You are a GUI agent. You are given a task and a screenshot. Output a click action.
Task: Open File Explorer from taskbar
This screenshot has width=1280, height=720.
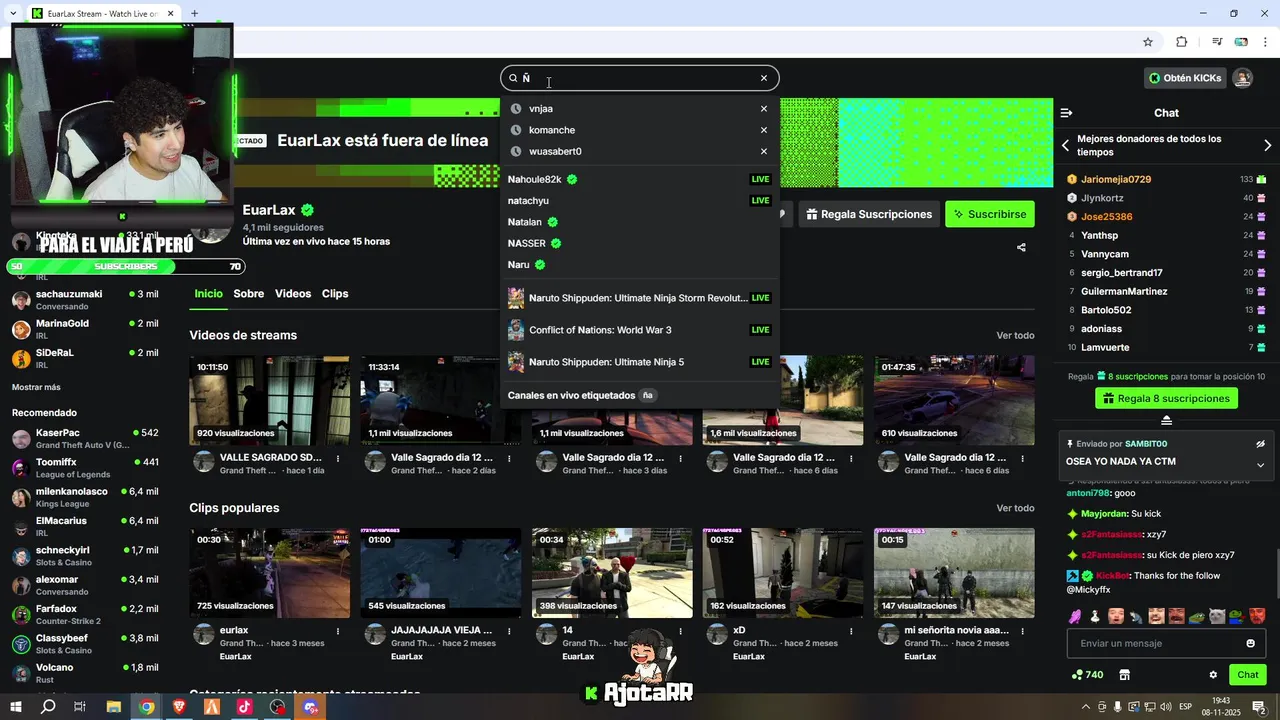[114, 707]
